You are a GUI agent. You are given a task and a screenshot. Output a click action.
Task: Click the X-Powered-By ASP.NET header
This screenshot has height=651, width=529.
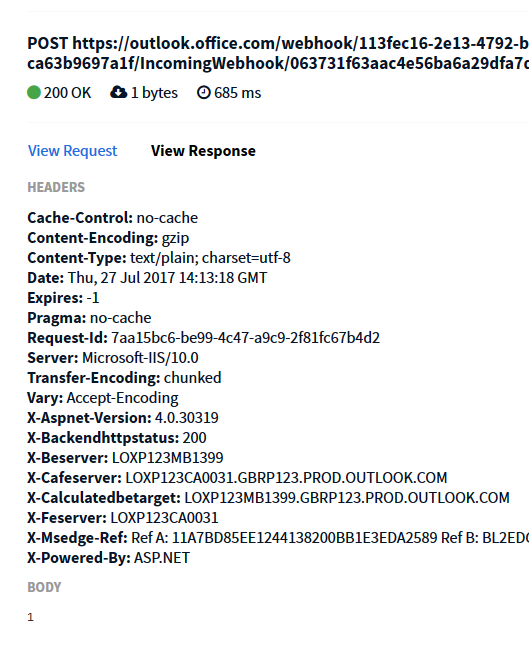pyautogui.click(x=109, y=558)
